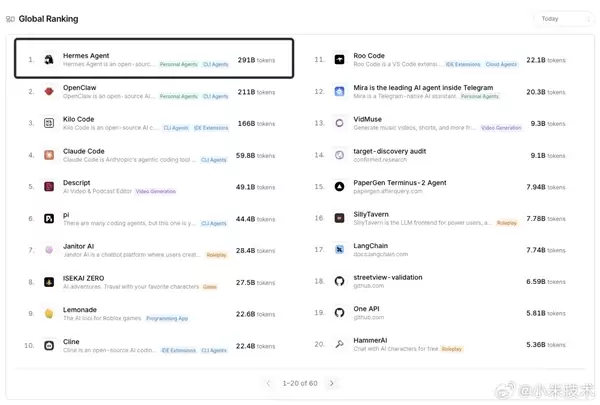
Task: Click the Mira Telegram agent icon
Action: coord(339,91)
